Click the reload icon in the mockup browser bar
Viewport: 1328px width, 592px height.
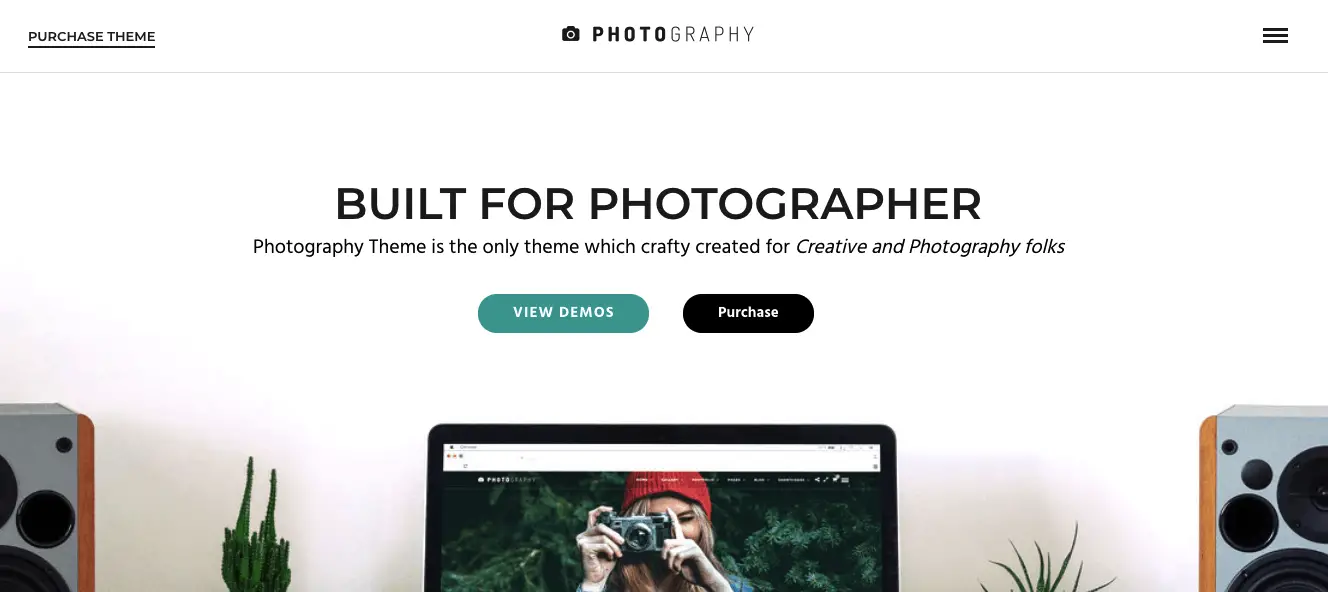465,466
